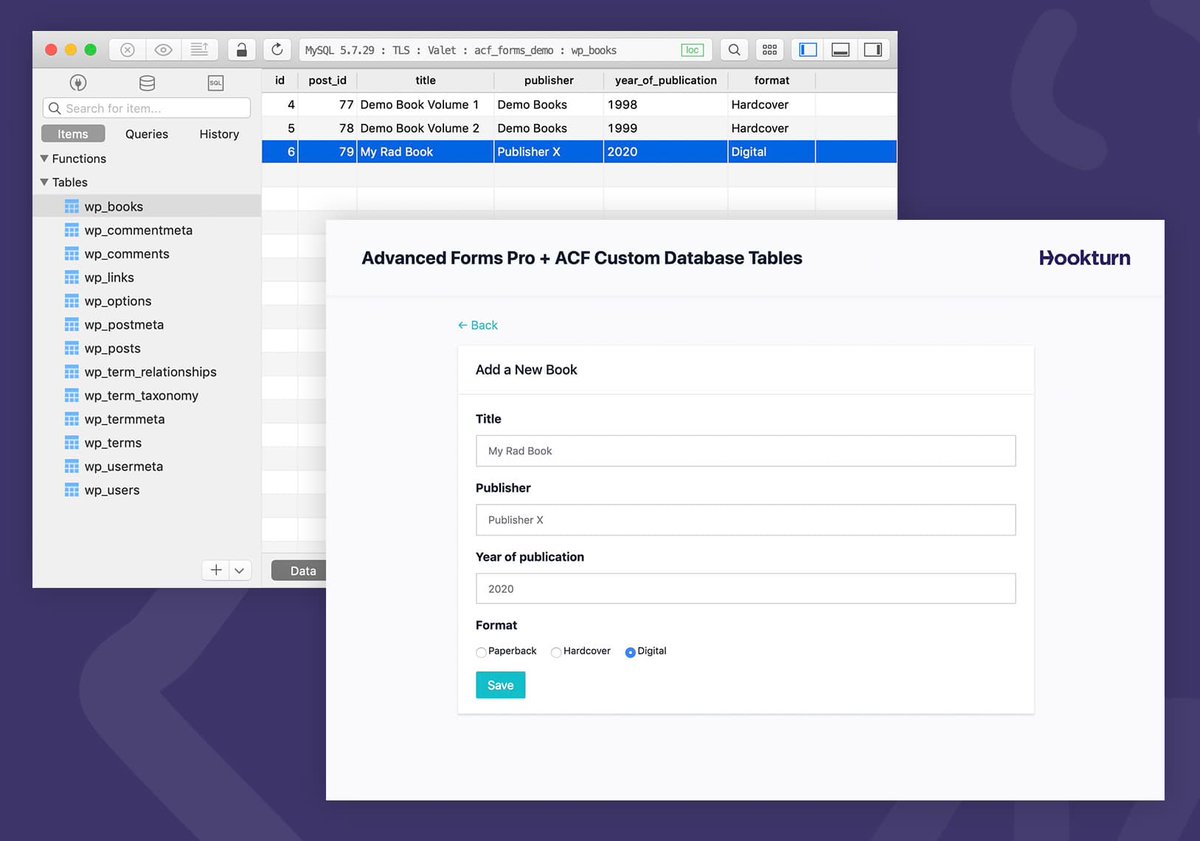Click the green loc environment tag
The height and width of the screenshot is (841, 1200).
[692, 50]
